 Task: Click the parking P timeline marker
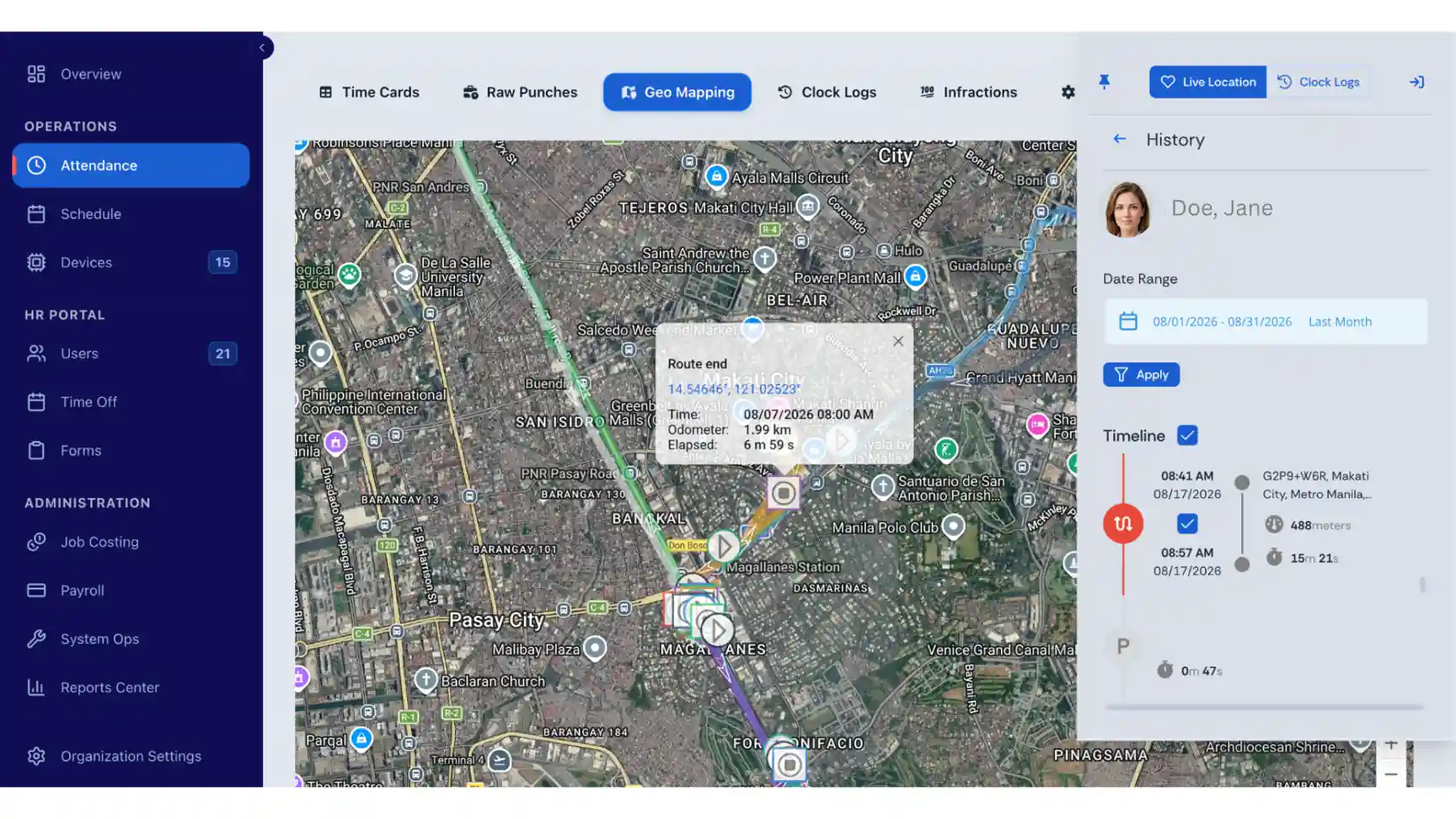tap(1123, 647)
